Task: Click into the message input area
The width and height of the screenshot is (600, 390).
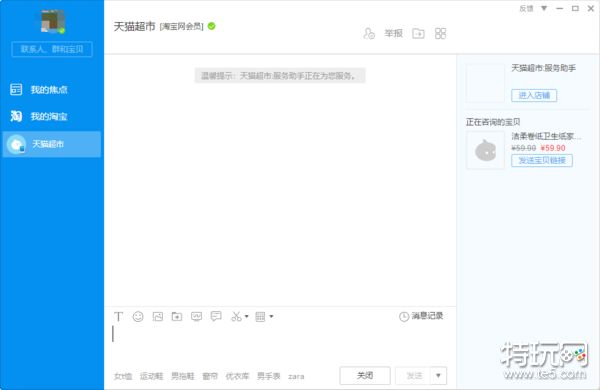Action: coord(280,344)
